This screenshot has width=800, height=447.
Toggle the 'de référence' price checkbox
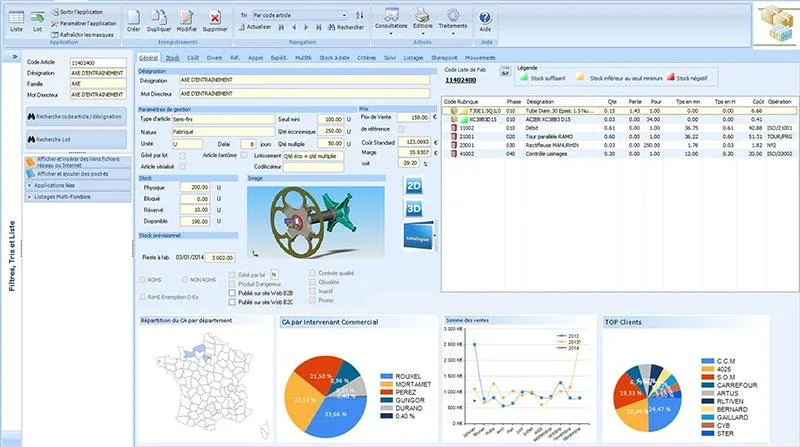[401, 129]
